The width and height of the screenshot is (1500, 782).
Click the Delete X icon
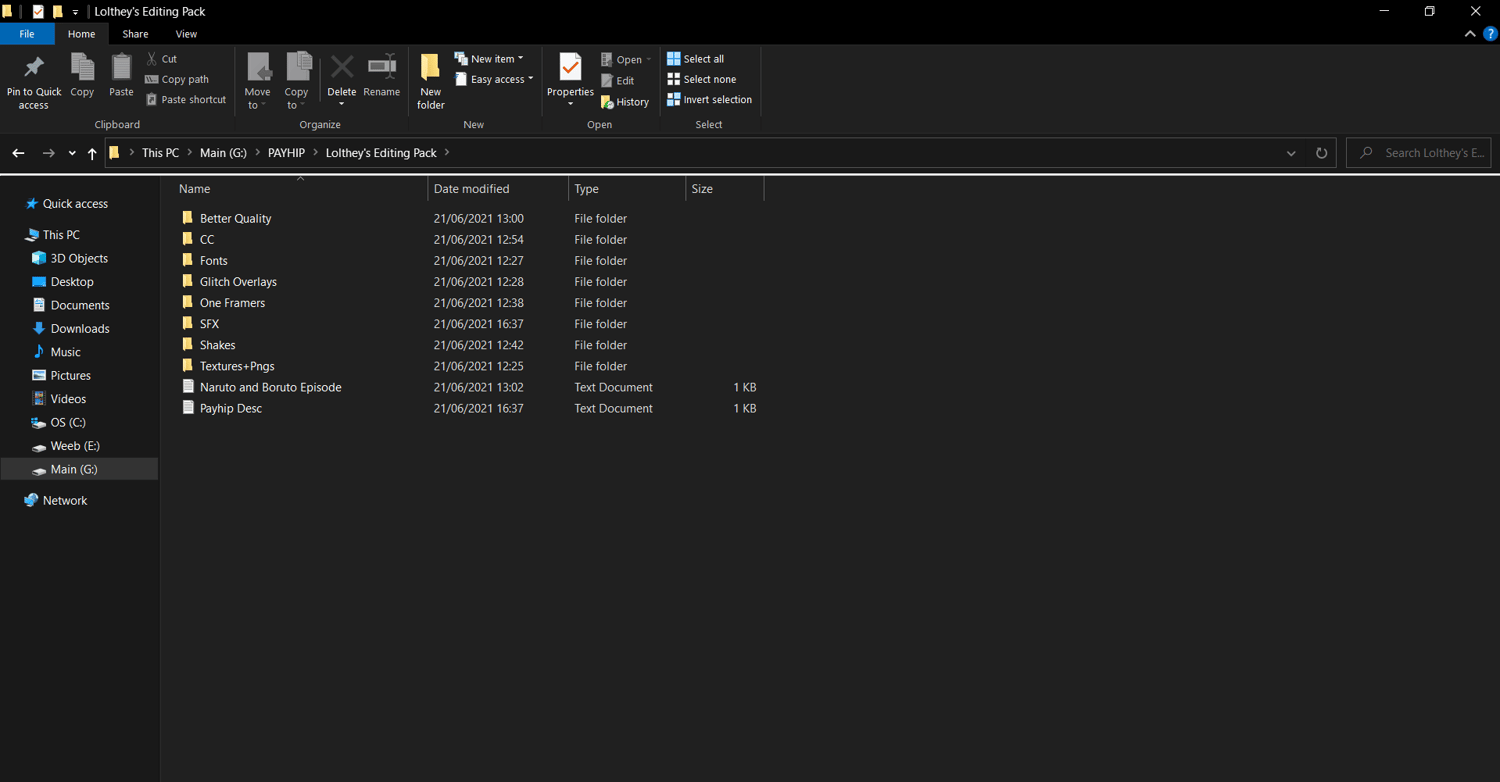(x=341, y=68)
